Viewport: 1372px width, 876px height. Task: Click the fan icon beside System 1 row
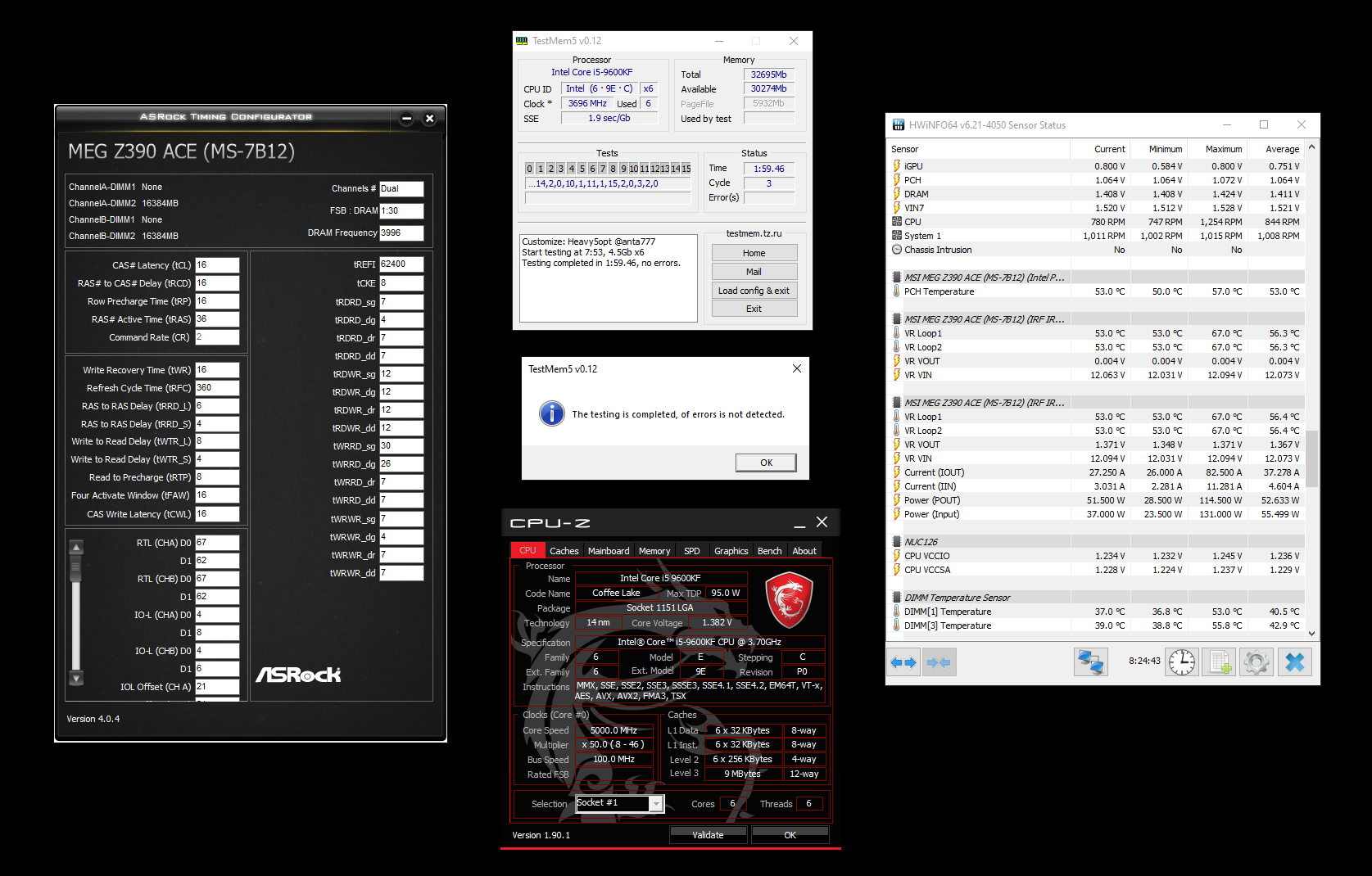click(x=897, y=236)
